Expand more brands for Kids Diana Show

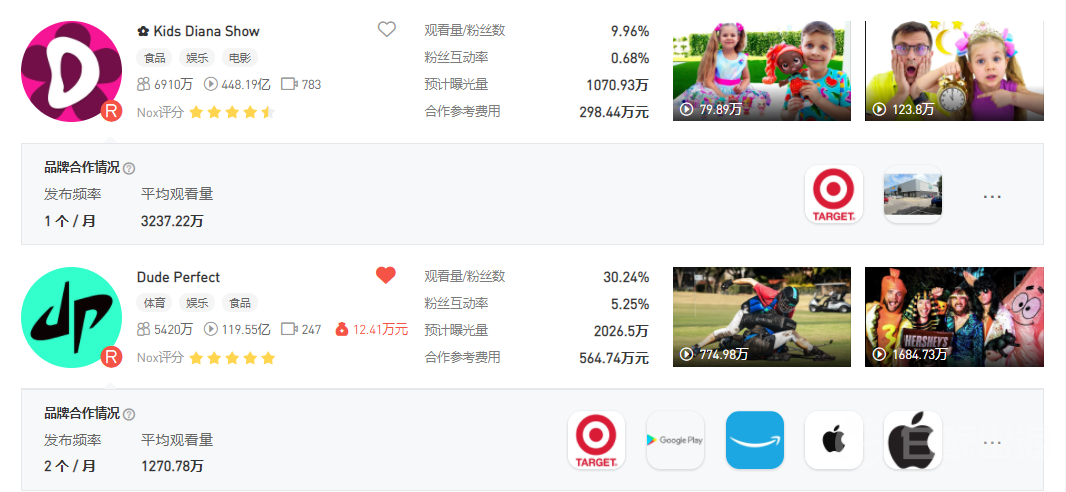tap(992, 197)
